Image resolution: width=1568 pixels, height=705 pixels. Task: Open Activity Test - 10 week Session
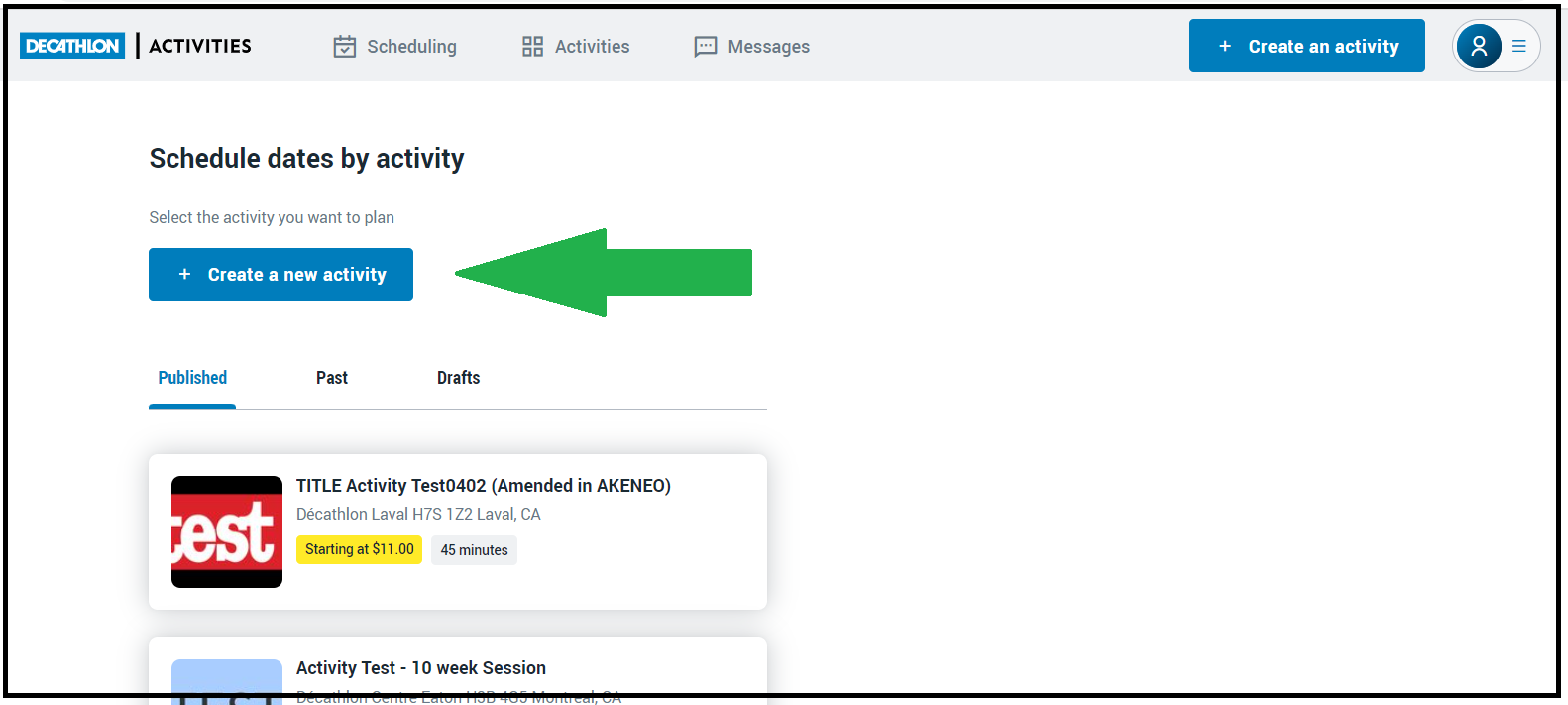420,668
